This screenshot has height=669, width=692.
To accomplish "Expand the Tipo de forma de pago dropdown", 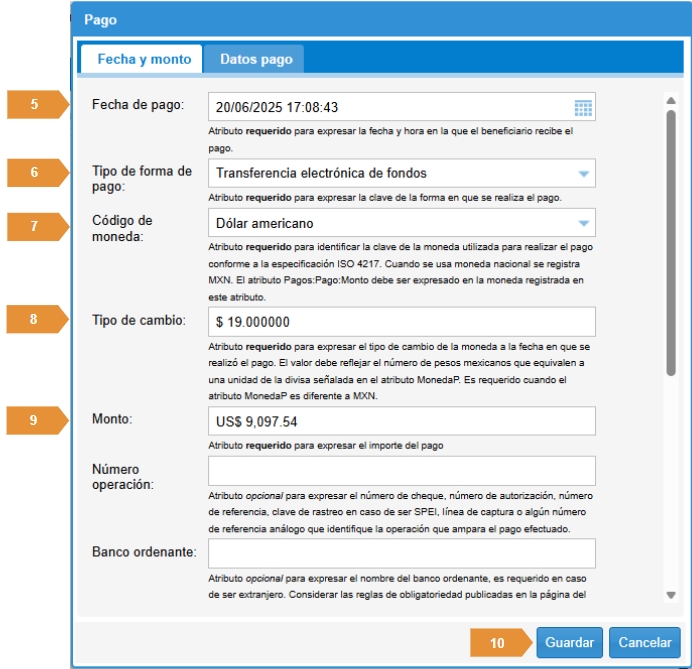I will [584, 173].
